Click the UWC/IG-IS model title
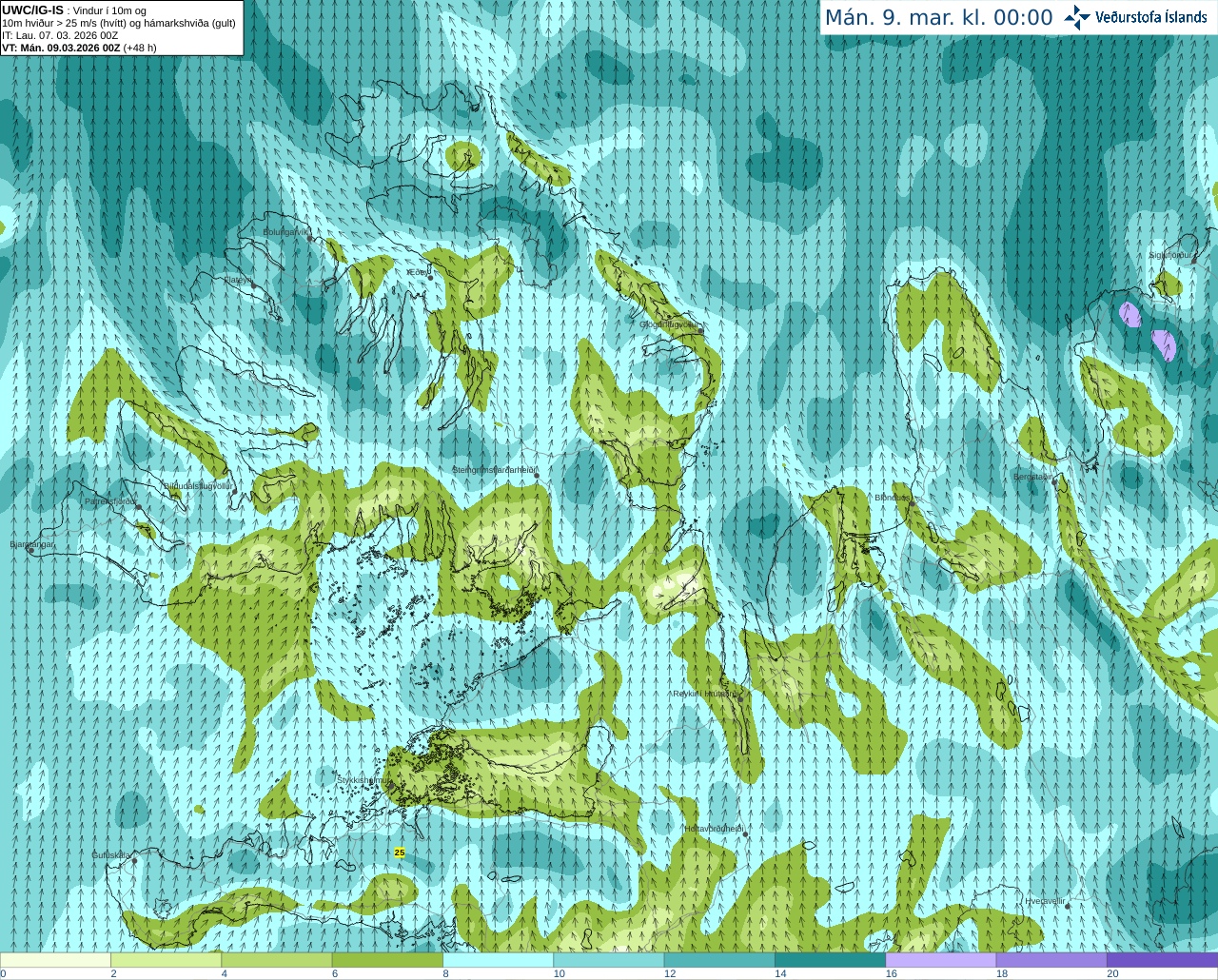 tap(32, 10)
